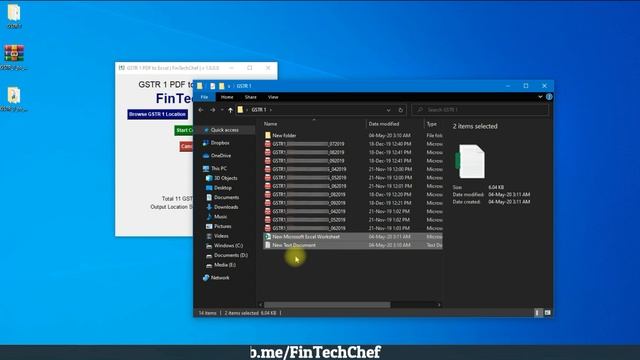Open This PC in navigation pane
The width and height of the screenshot is (640, 360).
pyautogui.click(x=219, y=168)
